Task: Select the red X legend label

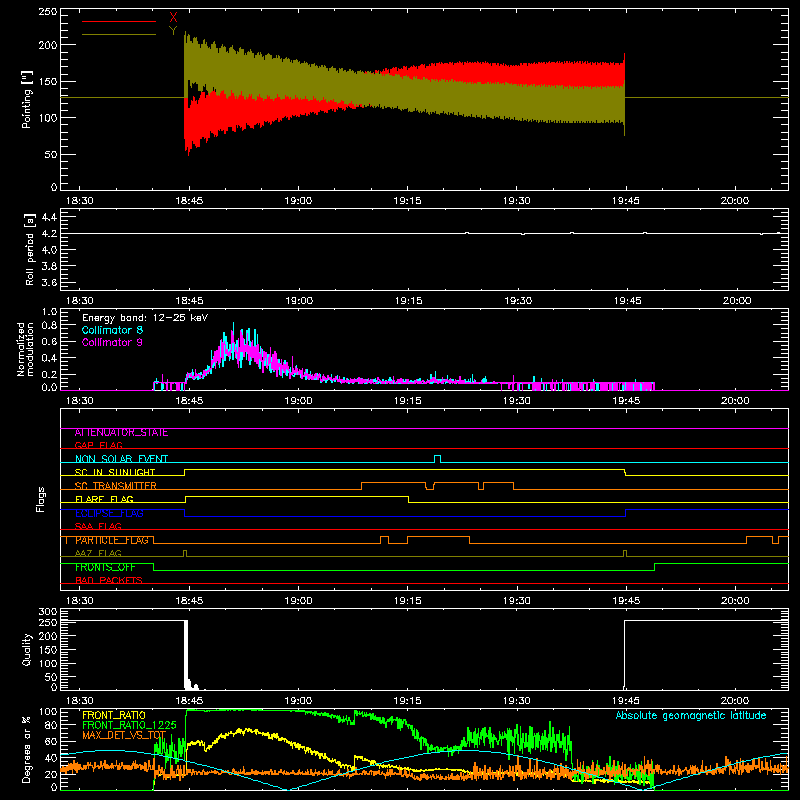Action: coord(173,18)
